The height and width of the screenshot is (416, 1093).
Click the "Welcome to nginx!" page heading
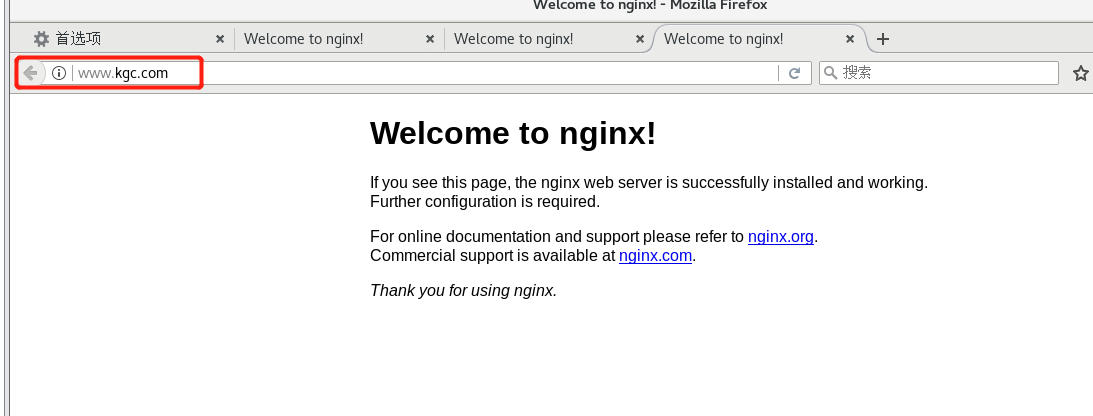(x=513, y=132)
